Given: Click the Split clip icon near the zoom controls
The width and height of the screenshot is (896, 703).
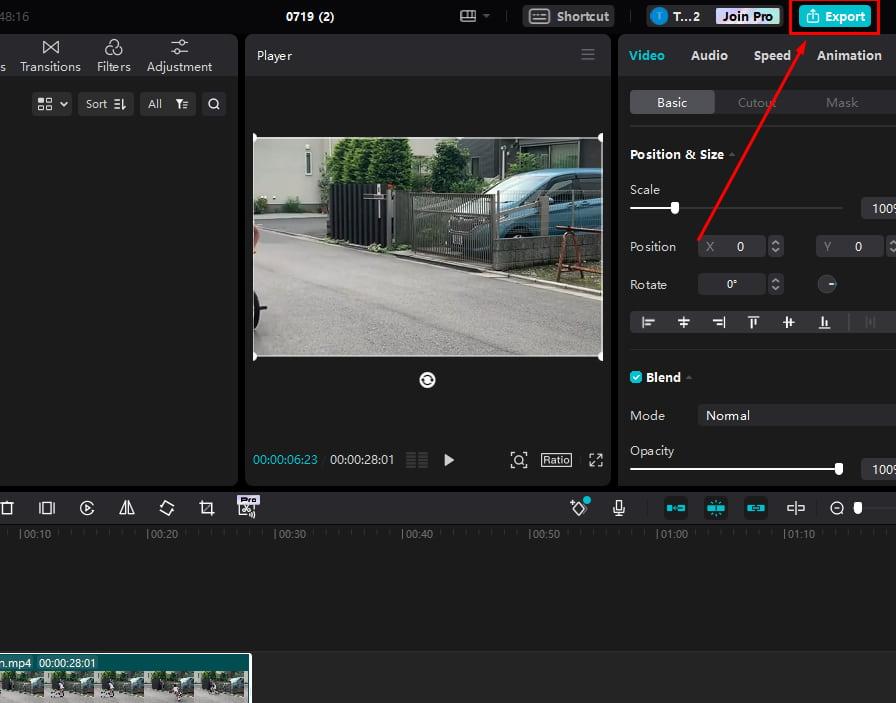Looking at the screenshot, I should (796, 508).
